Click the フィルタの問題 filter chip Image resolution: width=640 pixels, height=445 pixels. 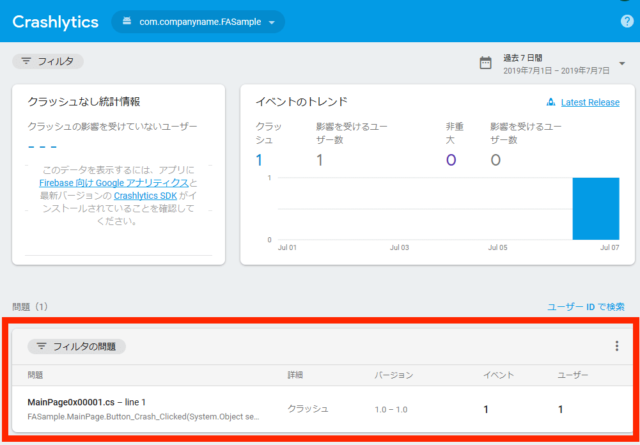point(77,347)
